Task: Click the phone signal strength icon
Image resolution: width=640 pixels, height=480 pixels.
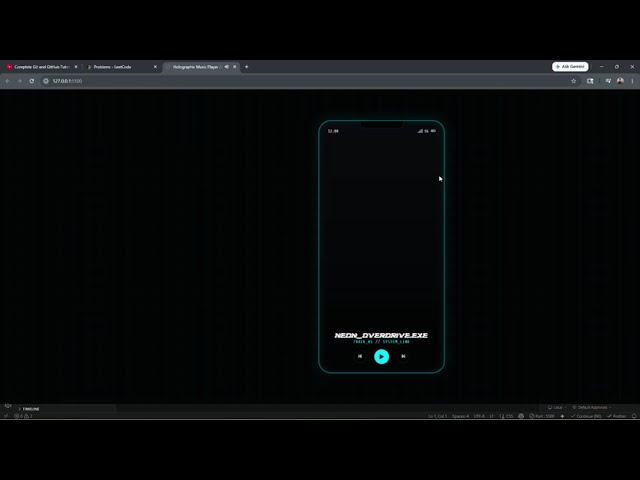Action: (420, 131)
